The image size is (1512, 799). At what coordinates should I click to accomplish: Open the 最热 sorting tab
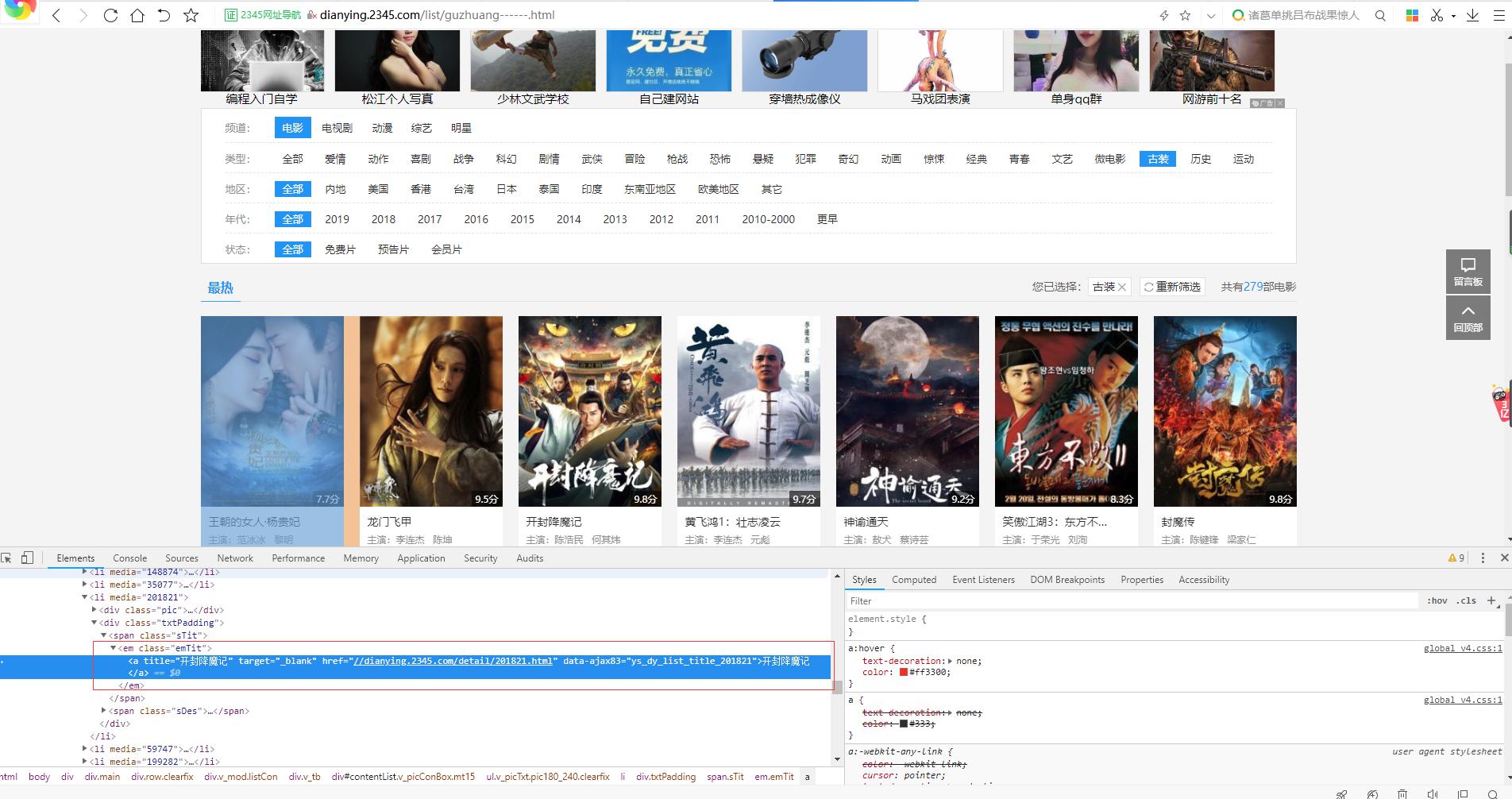pos(221,288)
